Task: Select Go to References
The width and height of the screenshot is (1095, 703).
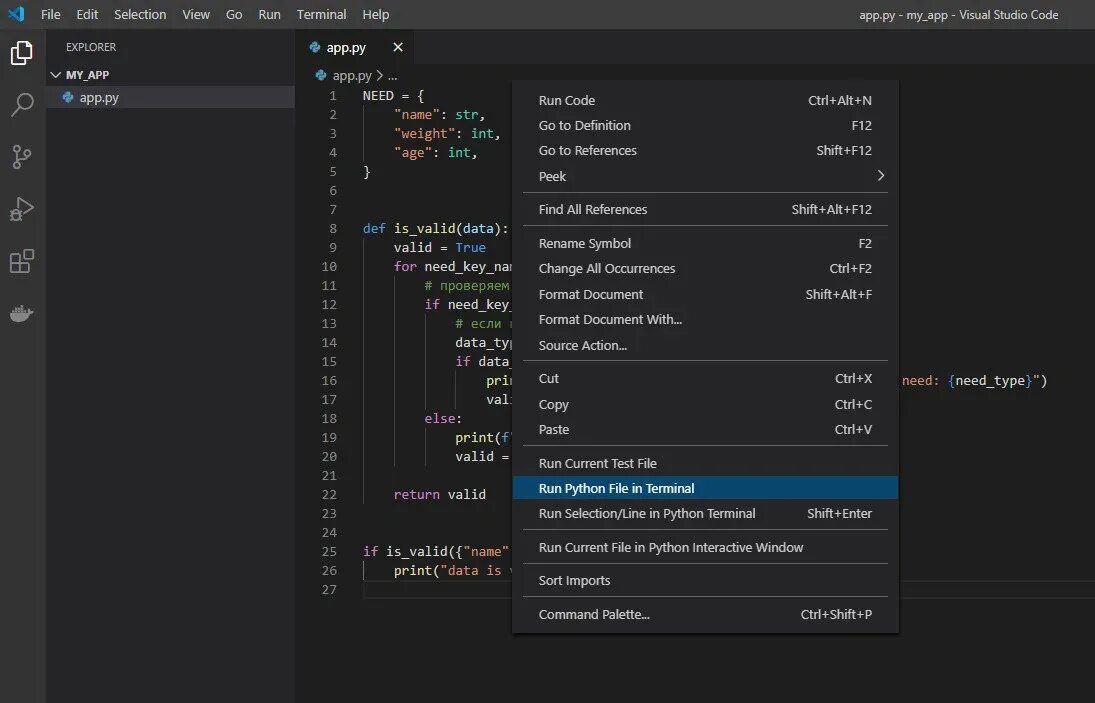Action: 705,151
